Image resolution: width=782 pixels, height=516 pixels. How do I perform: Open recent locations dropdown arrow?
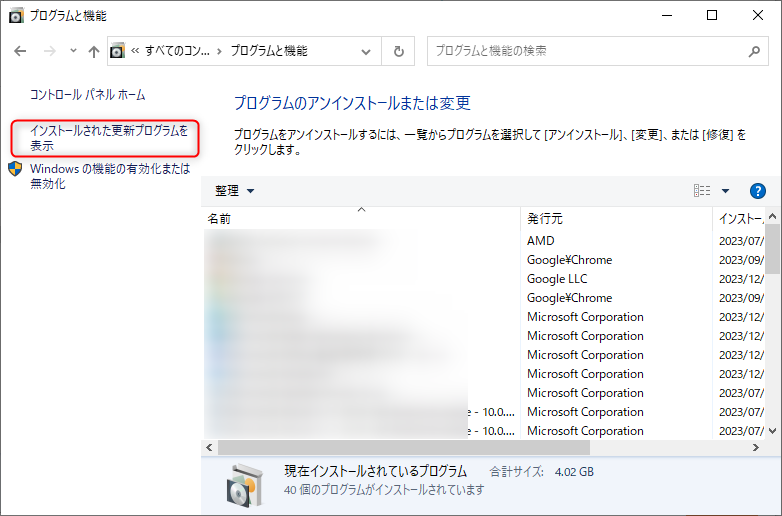(72, 51)
